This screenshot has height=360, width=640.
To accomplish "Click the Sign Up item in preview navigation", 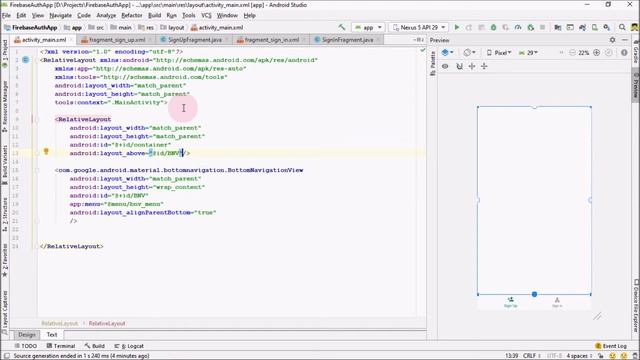I will (x=510, y=302).
